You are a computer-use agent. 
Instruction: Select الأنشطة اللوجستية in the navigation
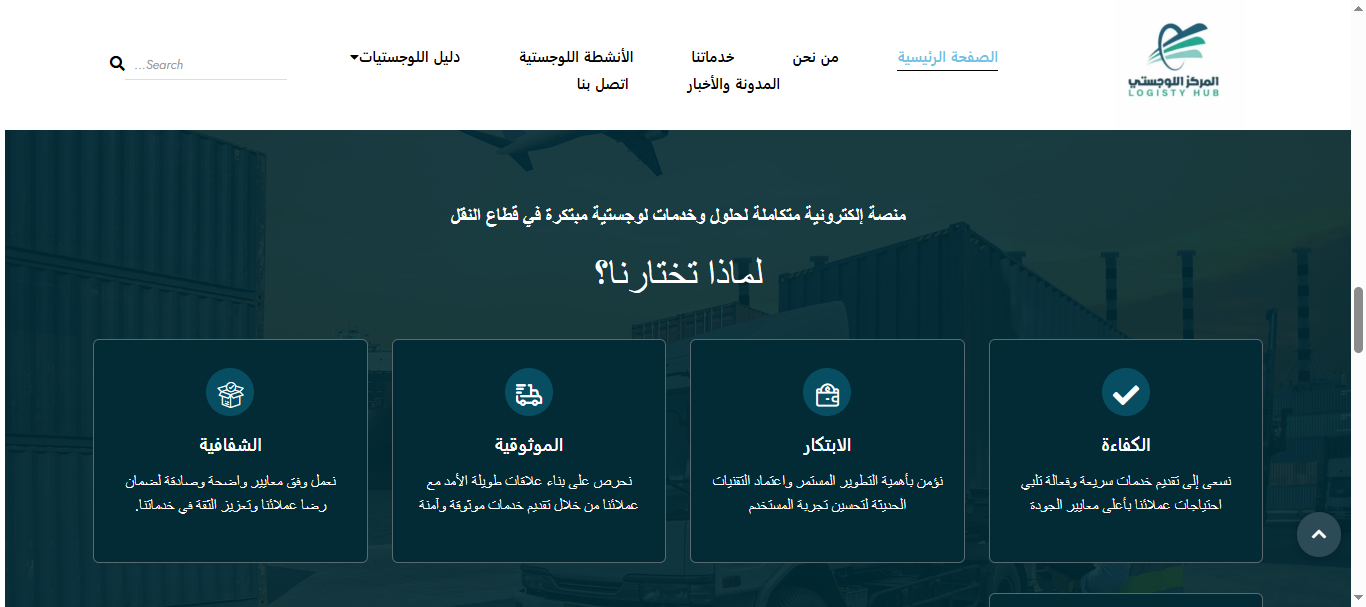(x=575, y=57)
